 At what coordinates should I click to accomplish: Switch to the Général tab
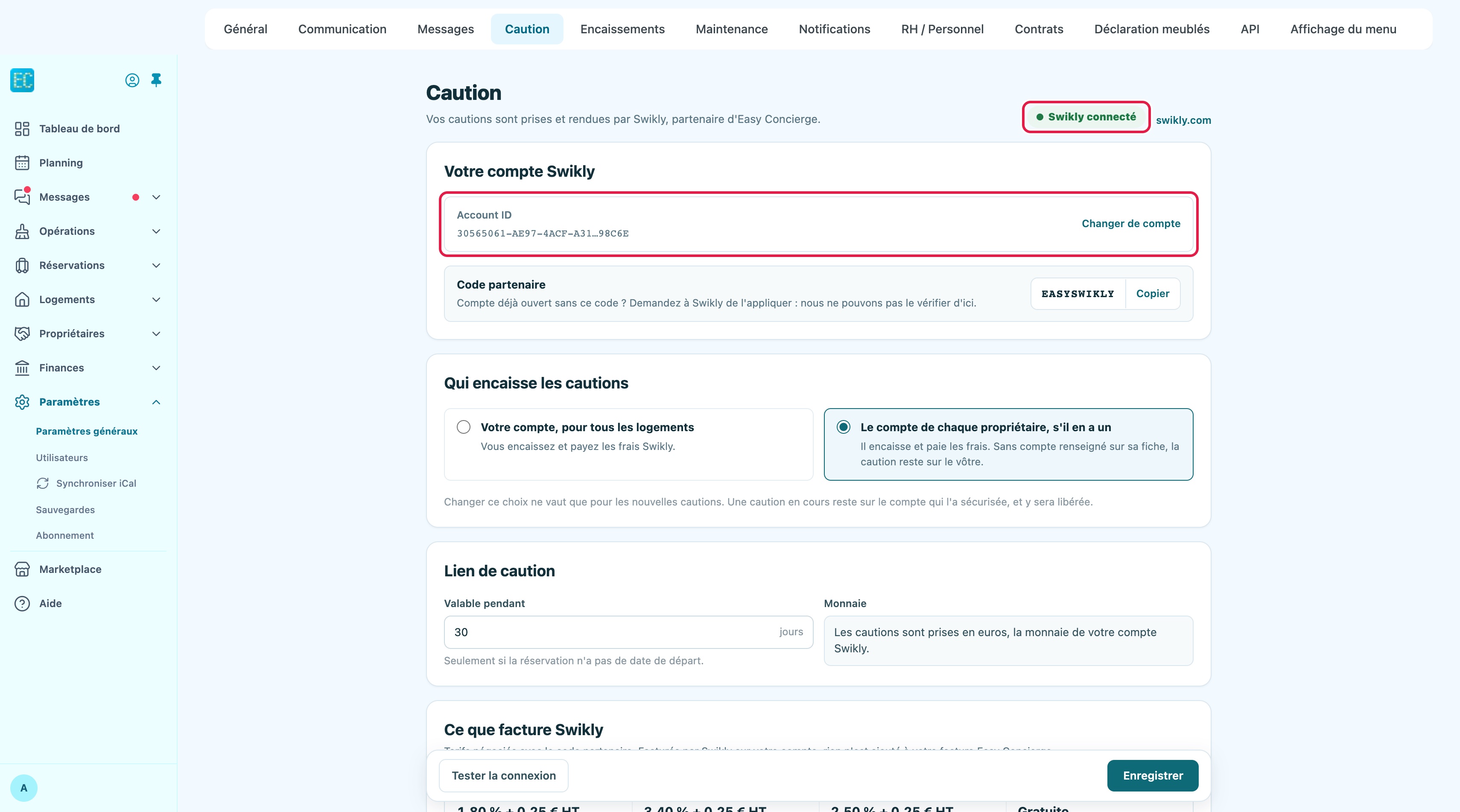point(245,29)
